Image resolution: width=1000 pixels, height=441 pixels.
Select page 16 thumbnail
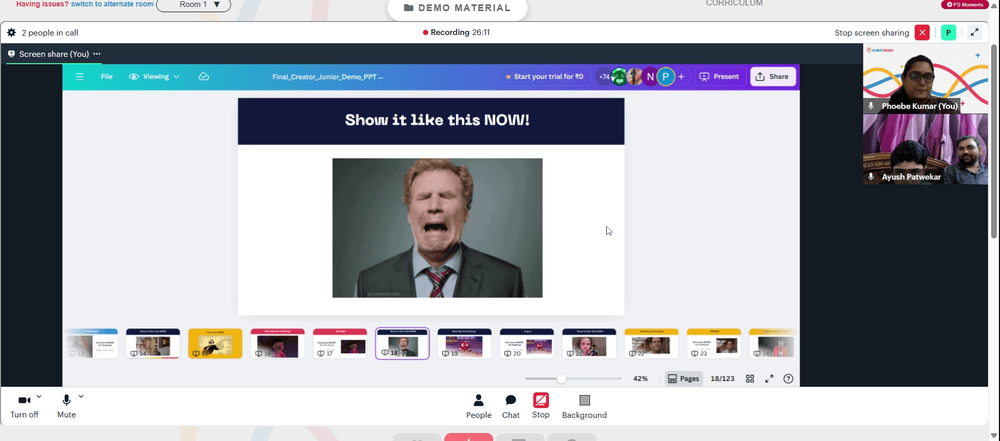(277, 343)
